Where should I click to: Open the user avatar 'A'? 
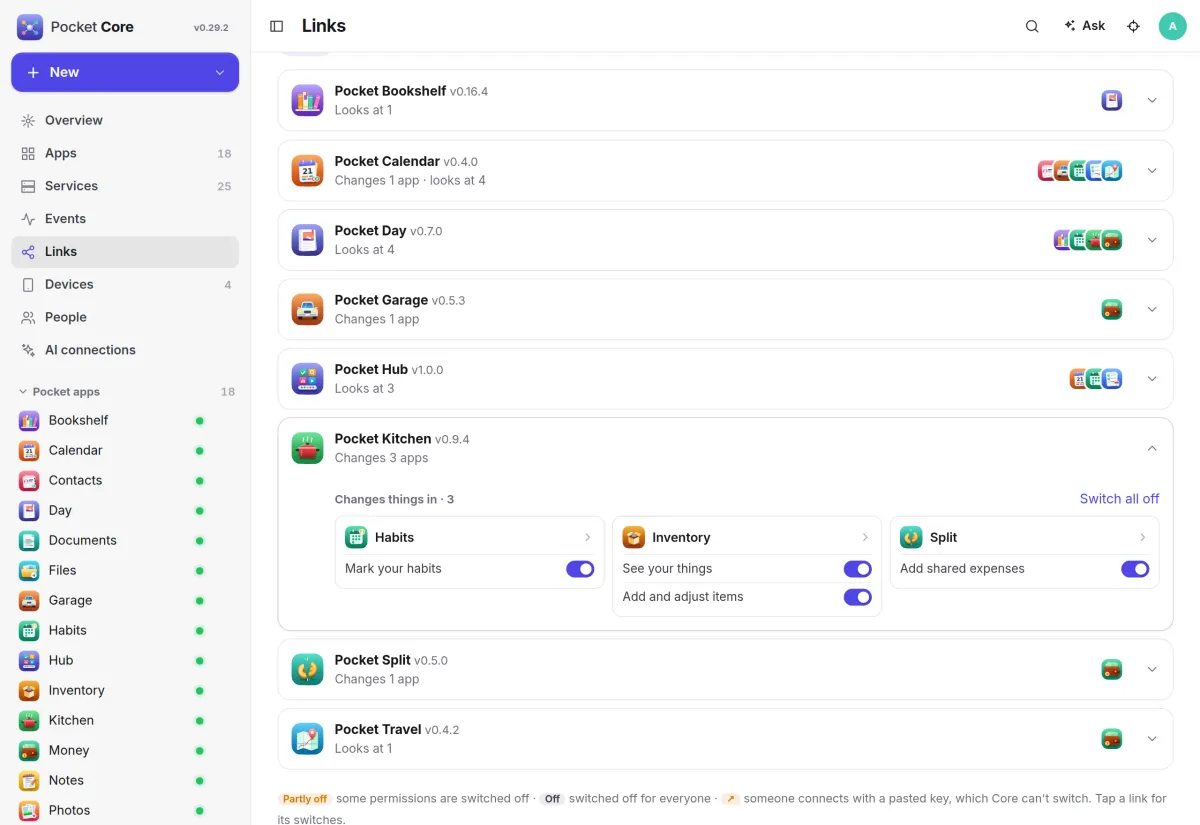pyautogui.click(x=1172, y=26)
